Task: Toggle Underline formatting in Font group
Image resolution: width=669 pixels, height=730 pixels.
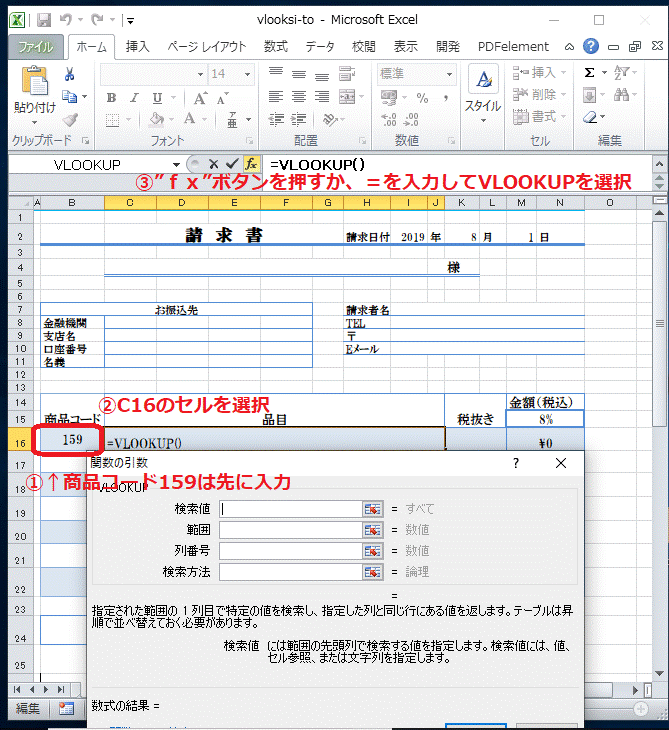Action: click(156, 98)
